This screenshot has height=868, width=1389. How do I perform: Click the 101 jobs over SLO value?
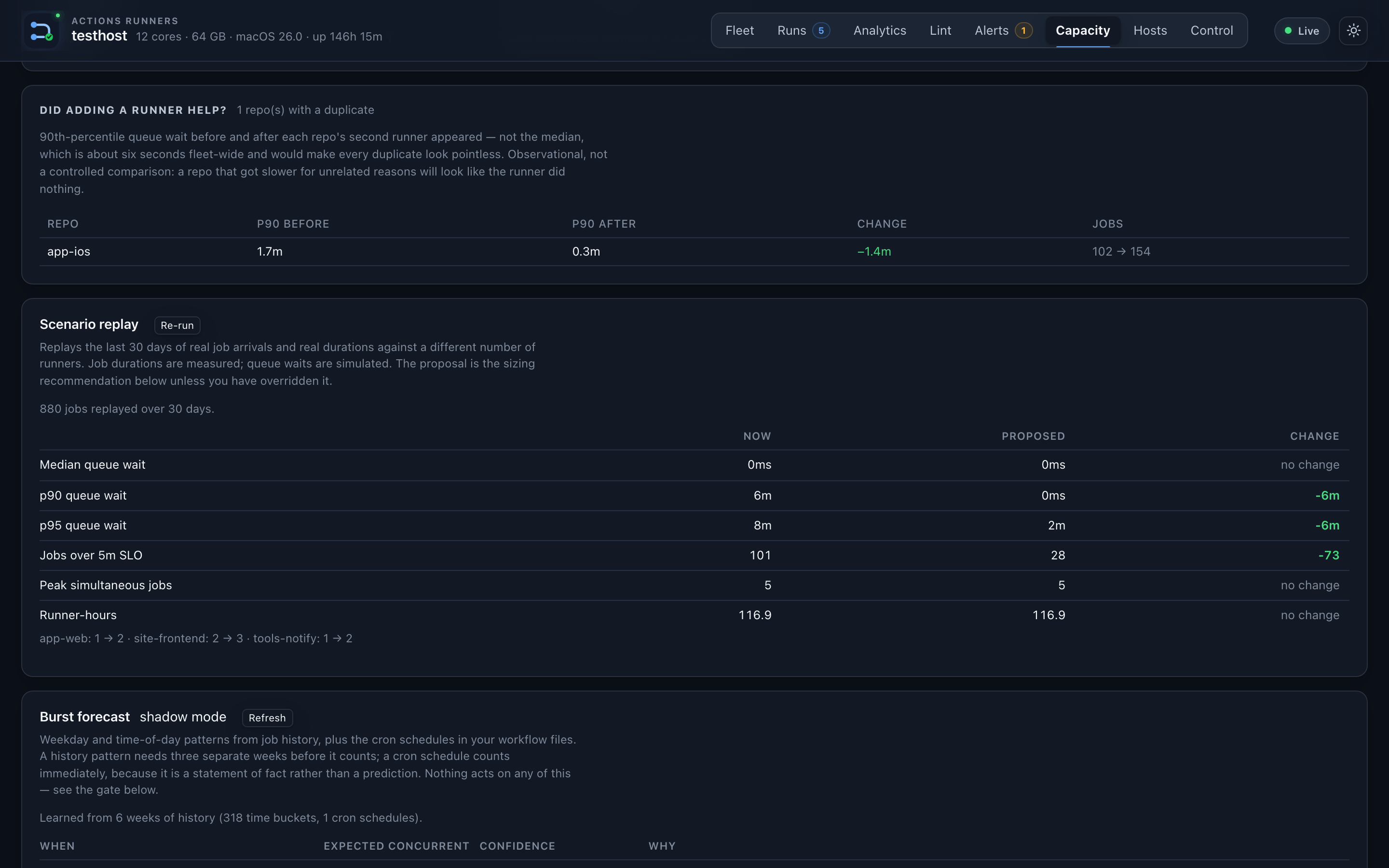point(761,556)
